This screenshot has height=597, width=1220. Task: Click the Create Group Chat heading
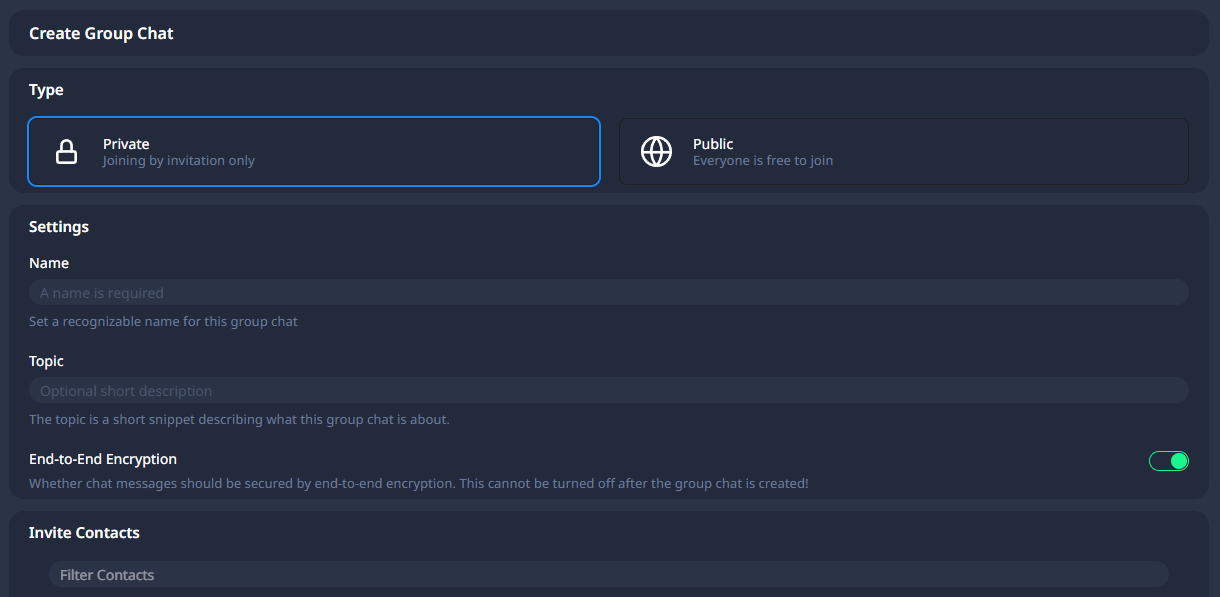tap(101, 33)
